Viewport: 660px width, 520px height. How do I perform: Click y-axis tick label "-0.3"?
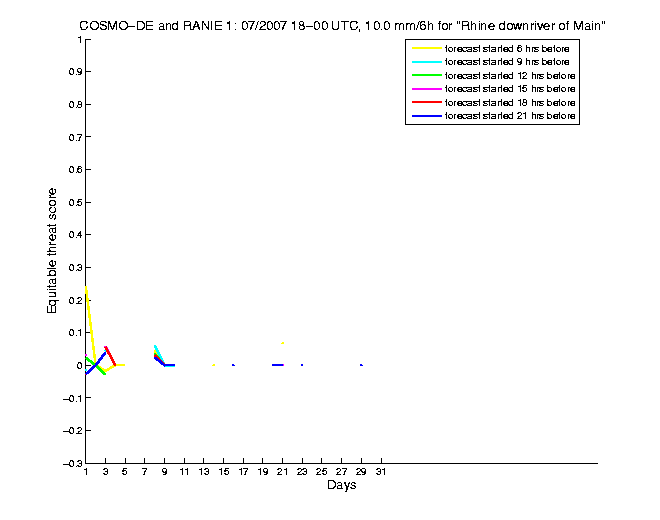72,464
